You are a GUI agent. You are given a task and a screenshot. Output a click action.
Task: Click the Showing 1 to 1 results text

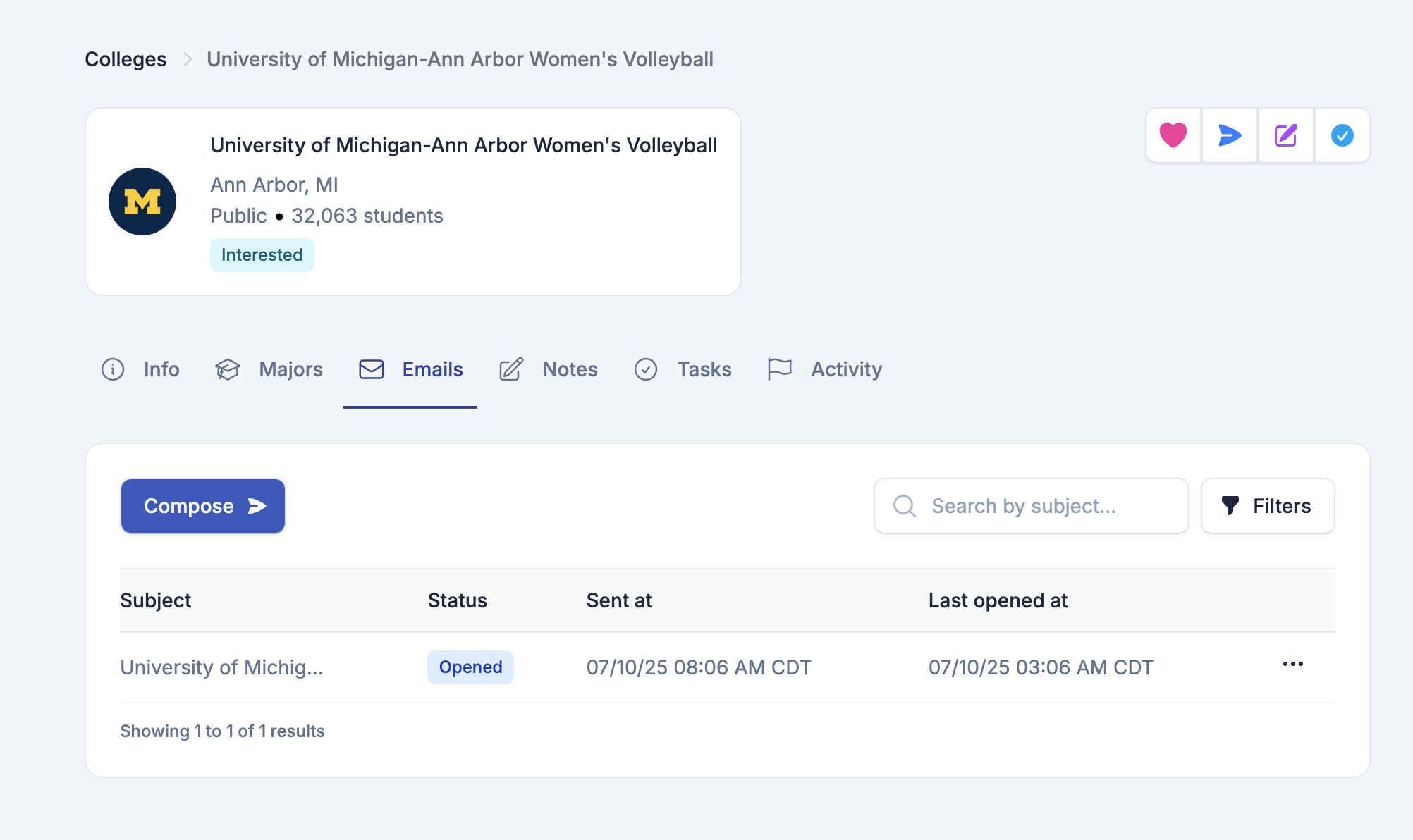[x=222, y=731]
